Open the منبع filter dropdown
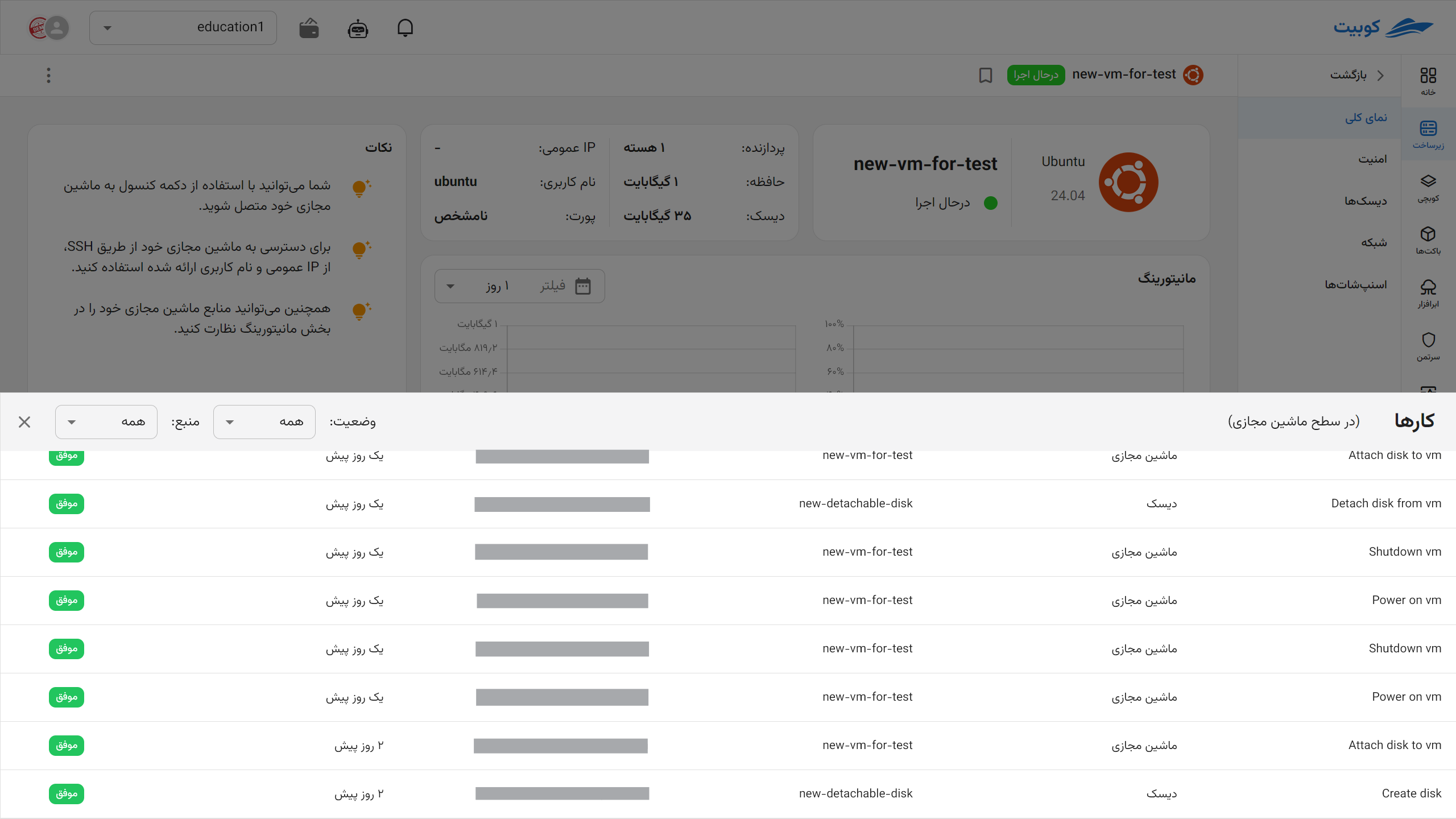1456x819 pixels. click(x=106, y=421)
